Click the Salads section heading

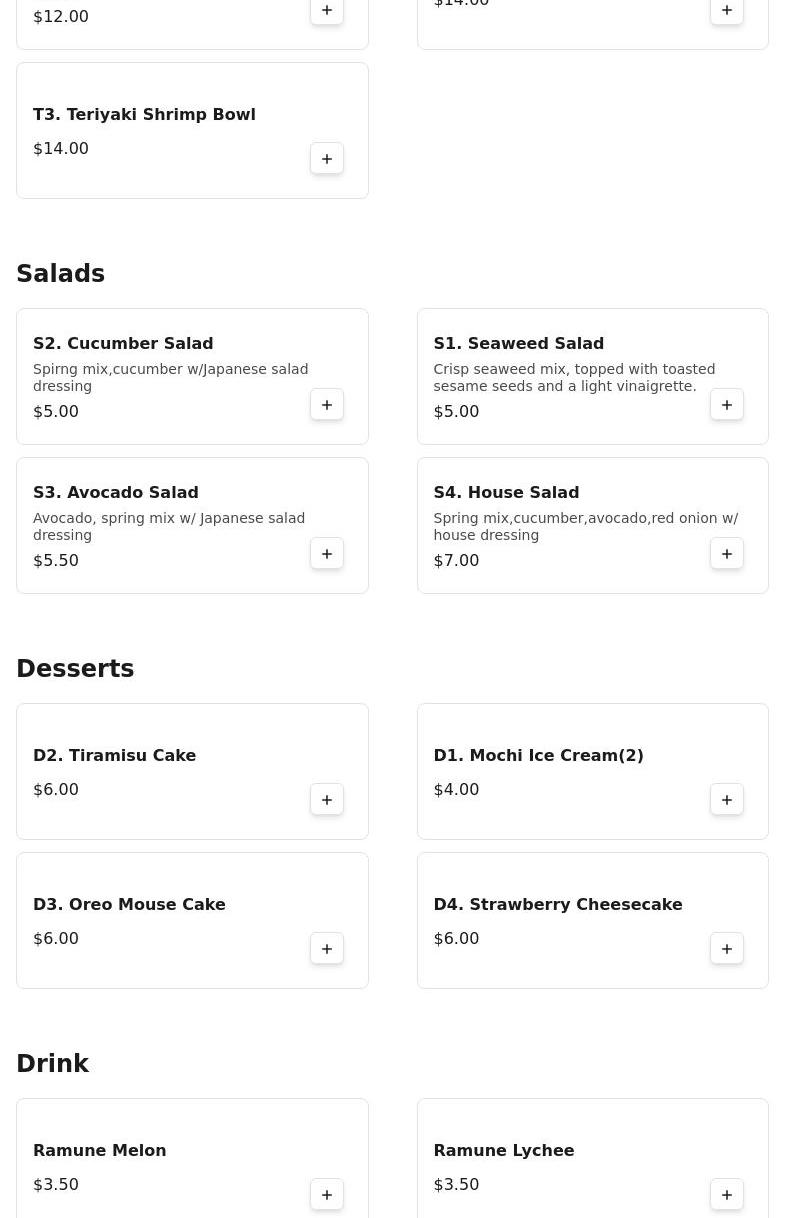60,274
